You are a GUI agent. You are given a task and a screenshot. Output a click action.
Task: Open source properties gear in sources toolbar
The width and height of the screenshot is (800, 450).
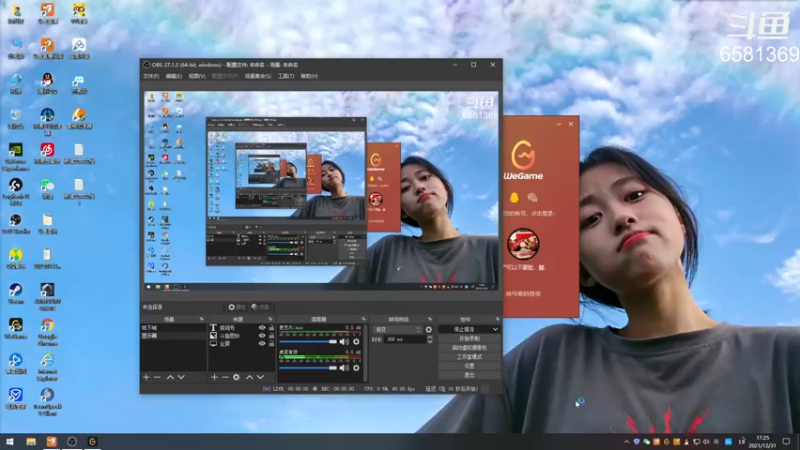point(236,377)
